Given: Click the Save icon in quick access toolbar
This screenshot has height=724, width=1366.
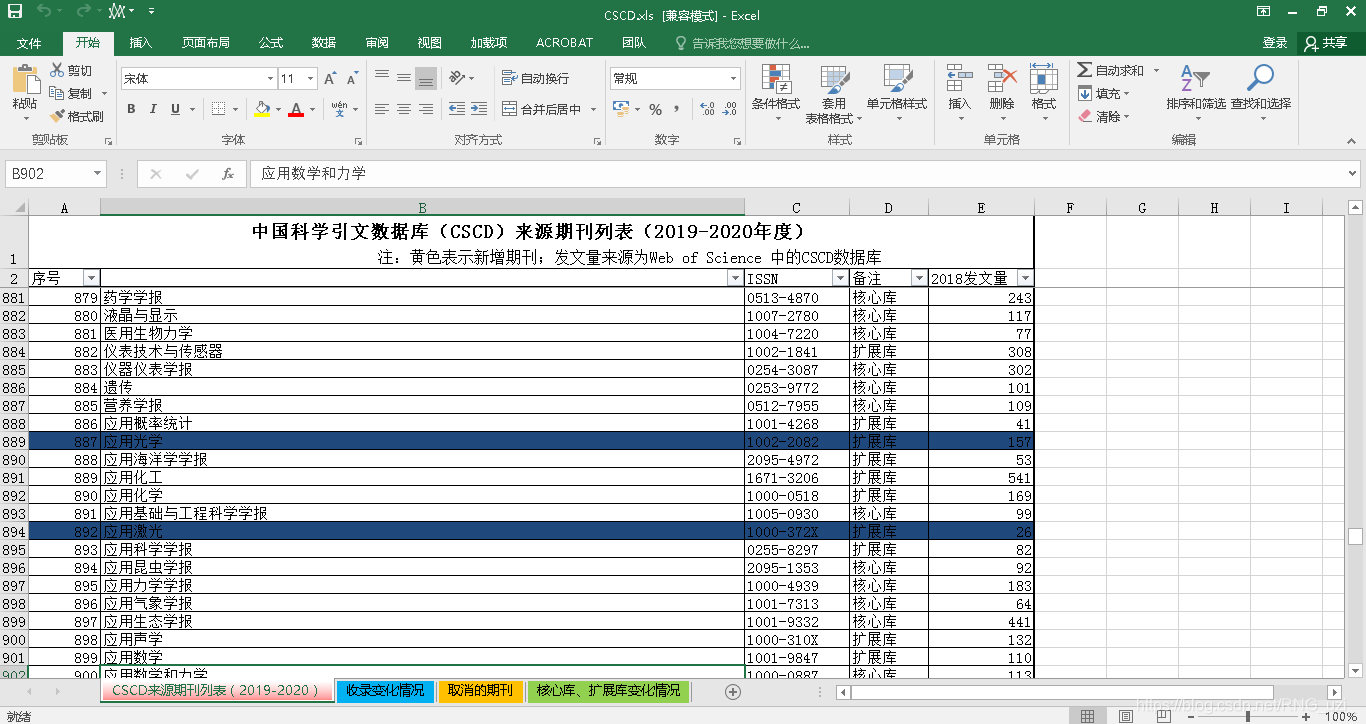Looking at the screenshot, I should 15,12.
